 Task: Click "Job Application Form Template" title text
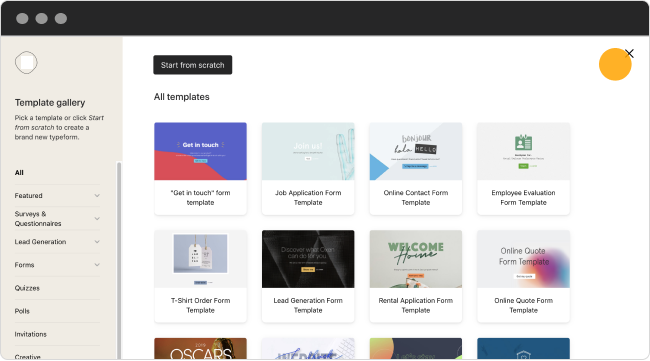308,198
